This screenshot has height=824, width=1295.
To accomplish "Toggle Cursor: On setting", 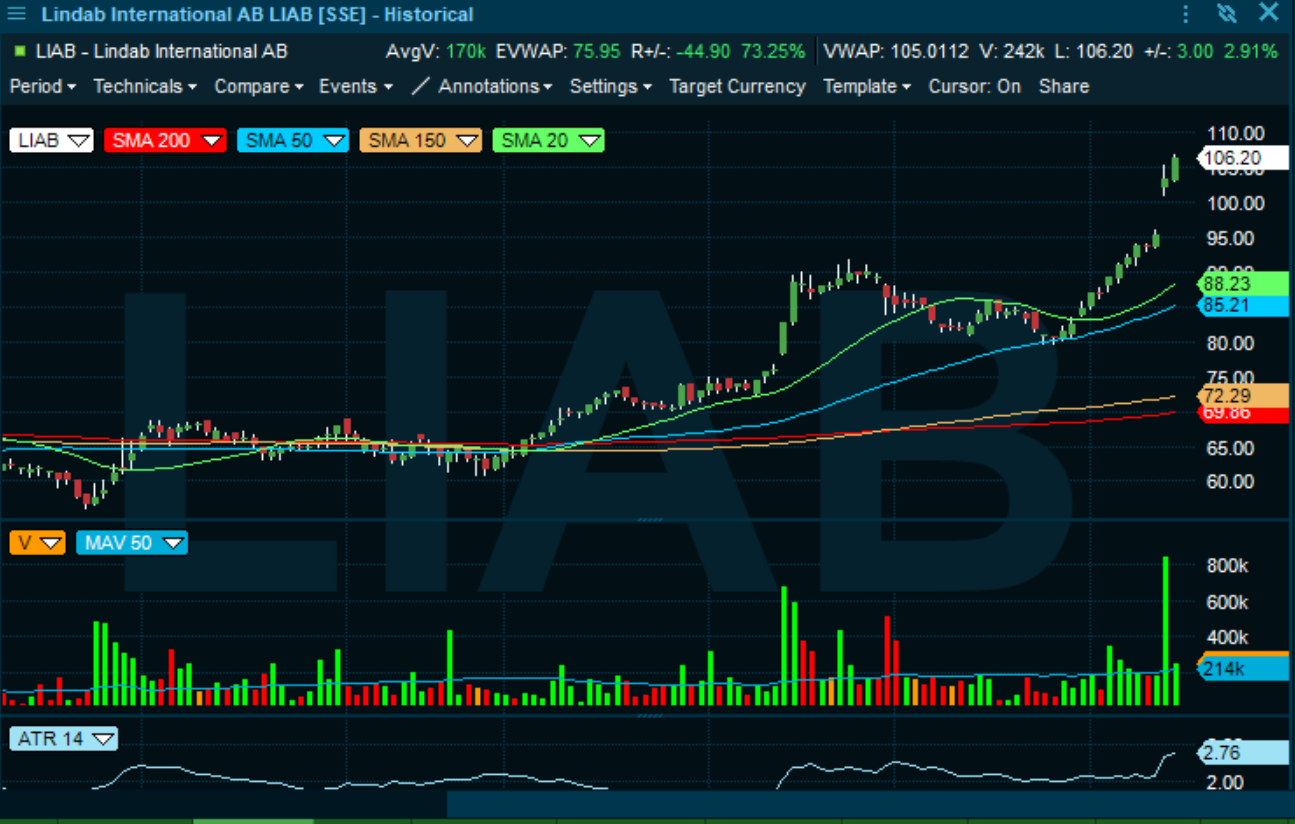I will [975, 87].
